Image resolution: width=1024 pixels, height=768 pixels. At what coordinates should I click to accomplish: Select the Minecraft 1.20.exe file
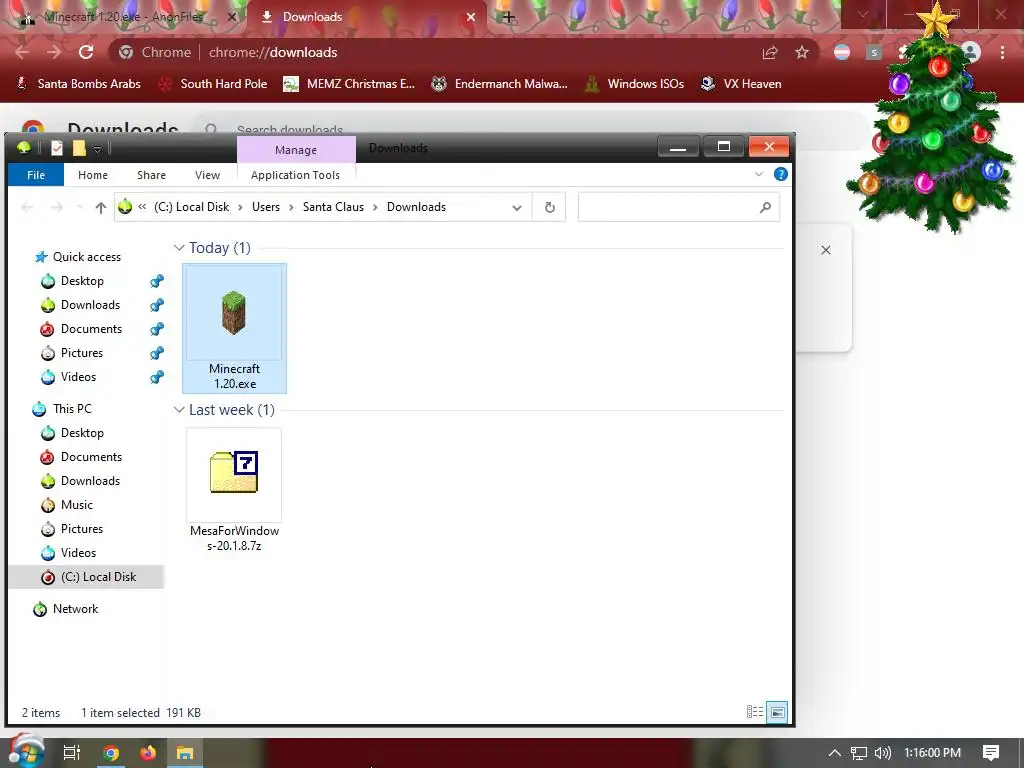pyautogui.click(x=234, y=328)
